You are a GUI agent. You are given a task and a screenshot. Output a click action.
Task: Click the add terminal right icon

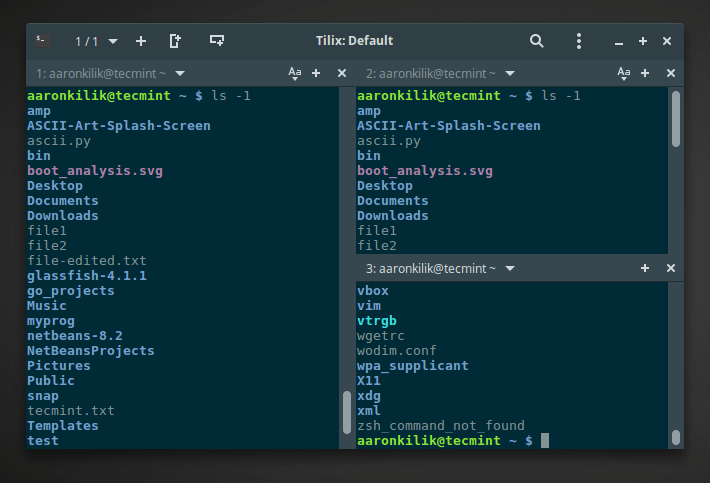tap(176, 41)
